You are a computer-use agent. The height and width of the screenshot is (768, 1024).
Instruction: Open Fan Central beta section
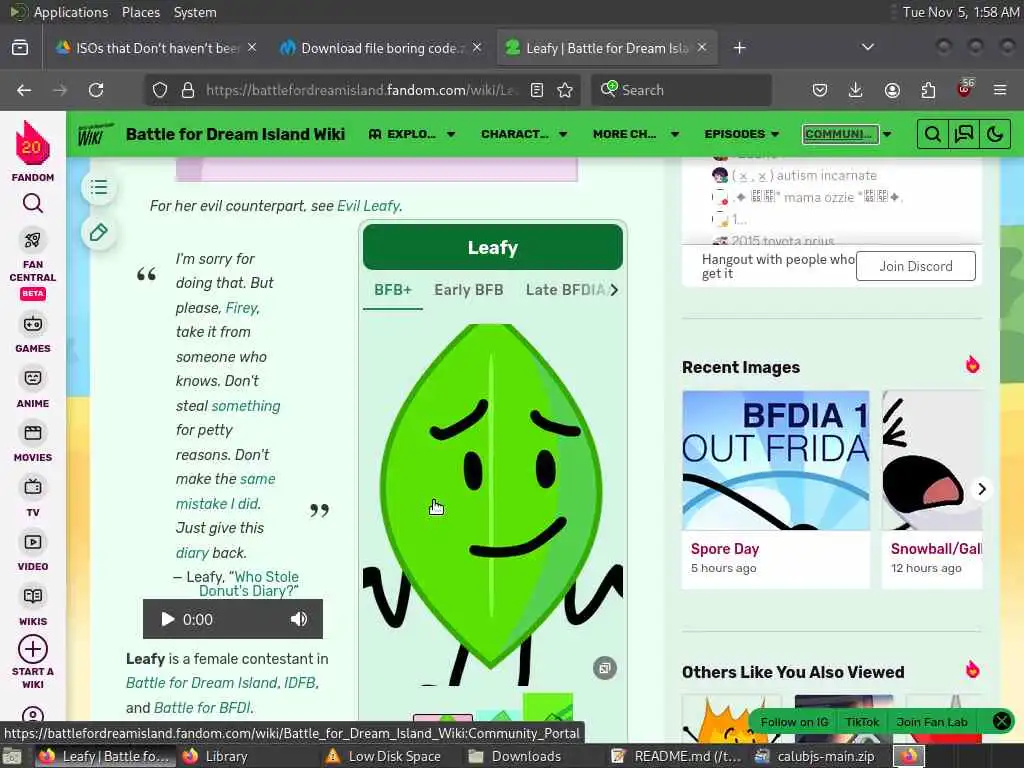click(x=33, y=264)
